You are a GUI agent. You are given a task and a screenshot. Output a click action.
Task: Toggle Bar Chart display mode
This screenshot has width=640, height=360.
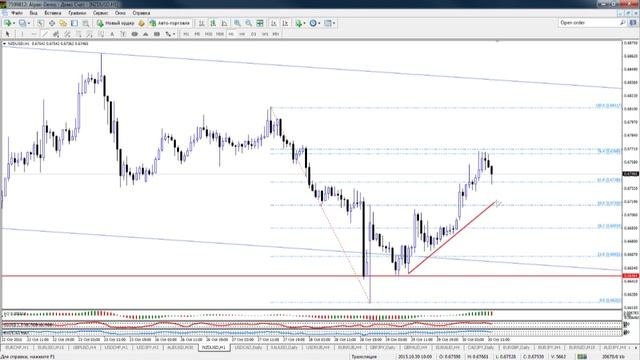coord(201,23)
